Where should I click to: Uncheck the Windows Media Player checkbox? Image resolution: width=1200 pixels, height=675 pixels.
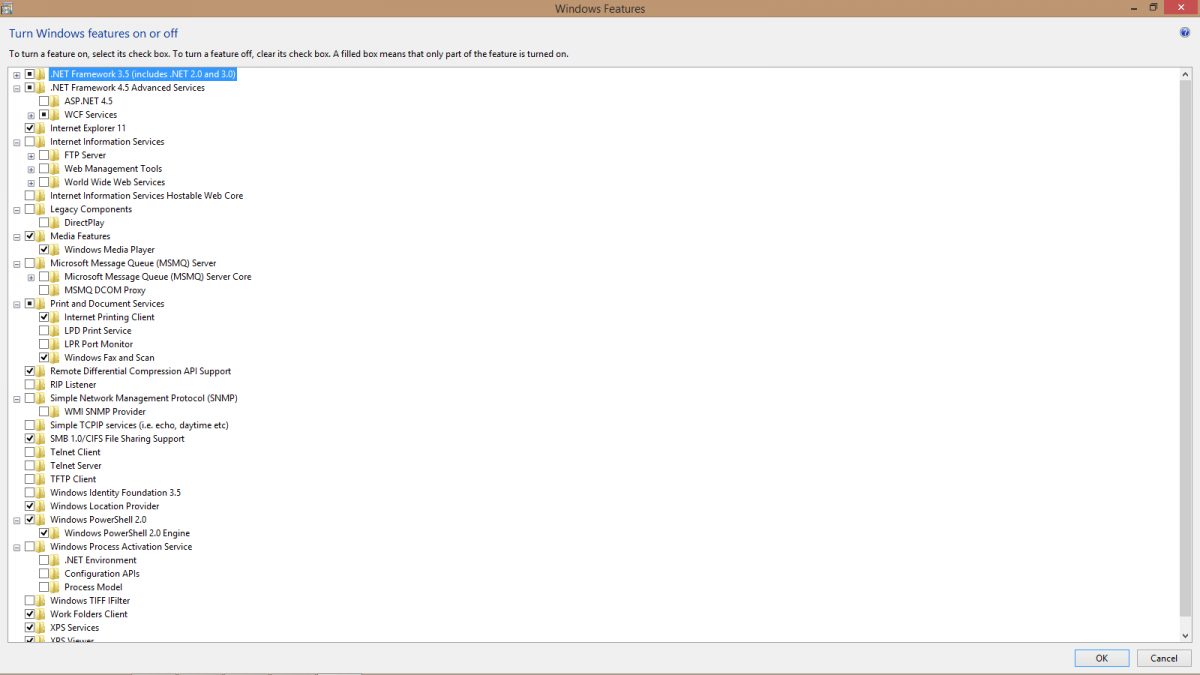coord(44,250)
